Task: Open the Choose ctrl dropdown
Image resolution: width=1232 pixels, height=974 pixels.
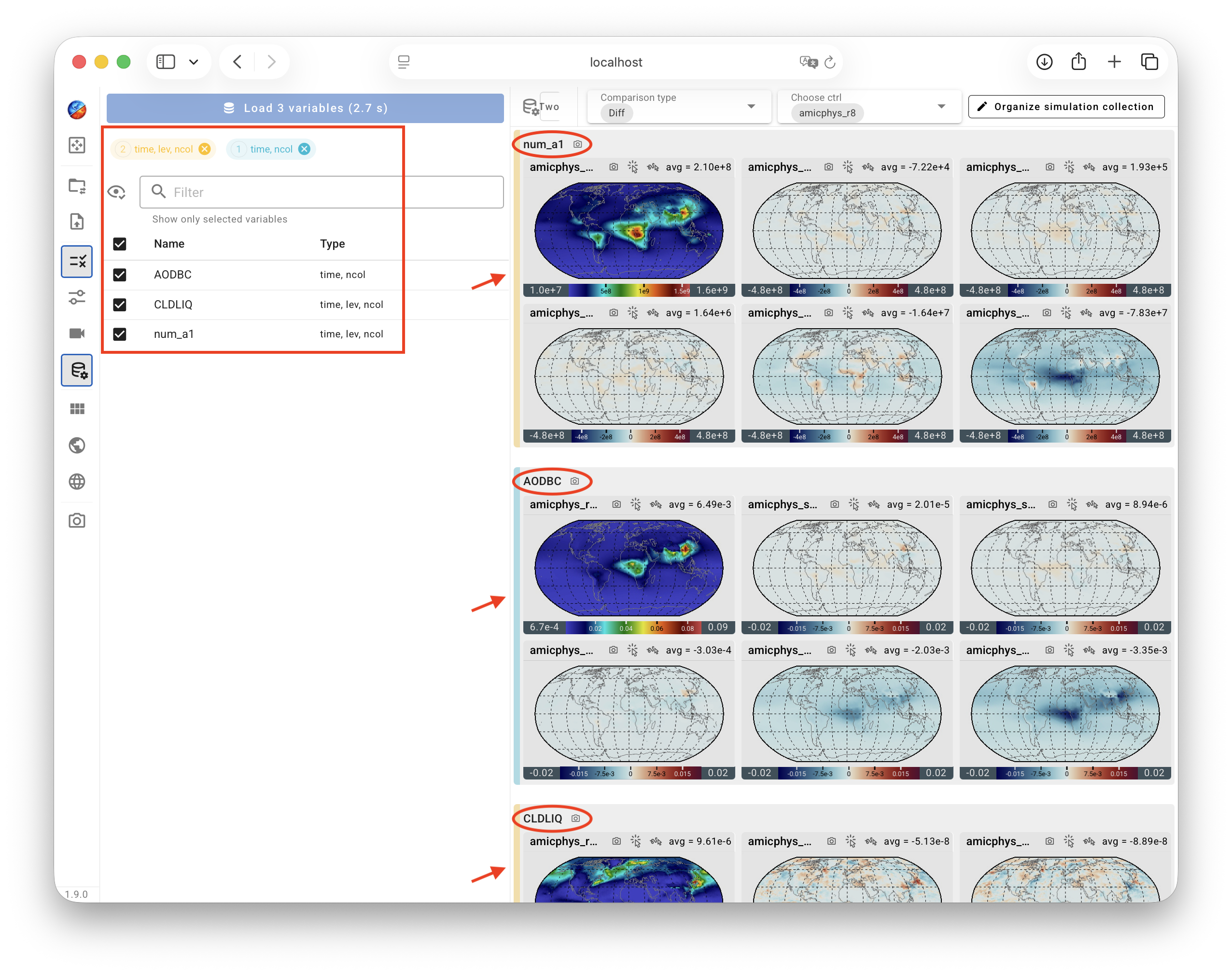Action: 869,107
